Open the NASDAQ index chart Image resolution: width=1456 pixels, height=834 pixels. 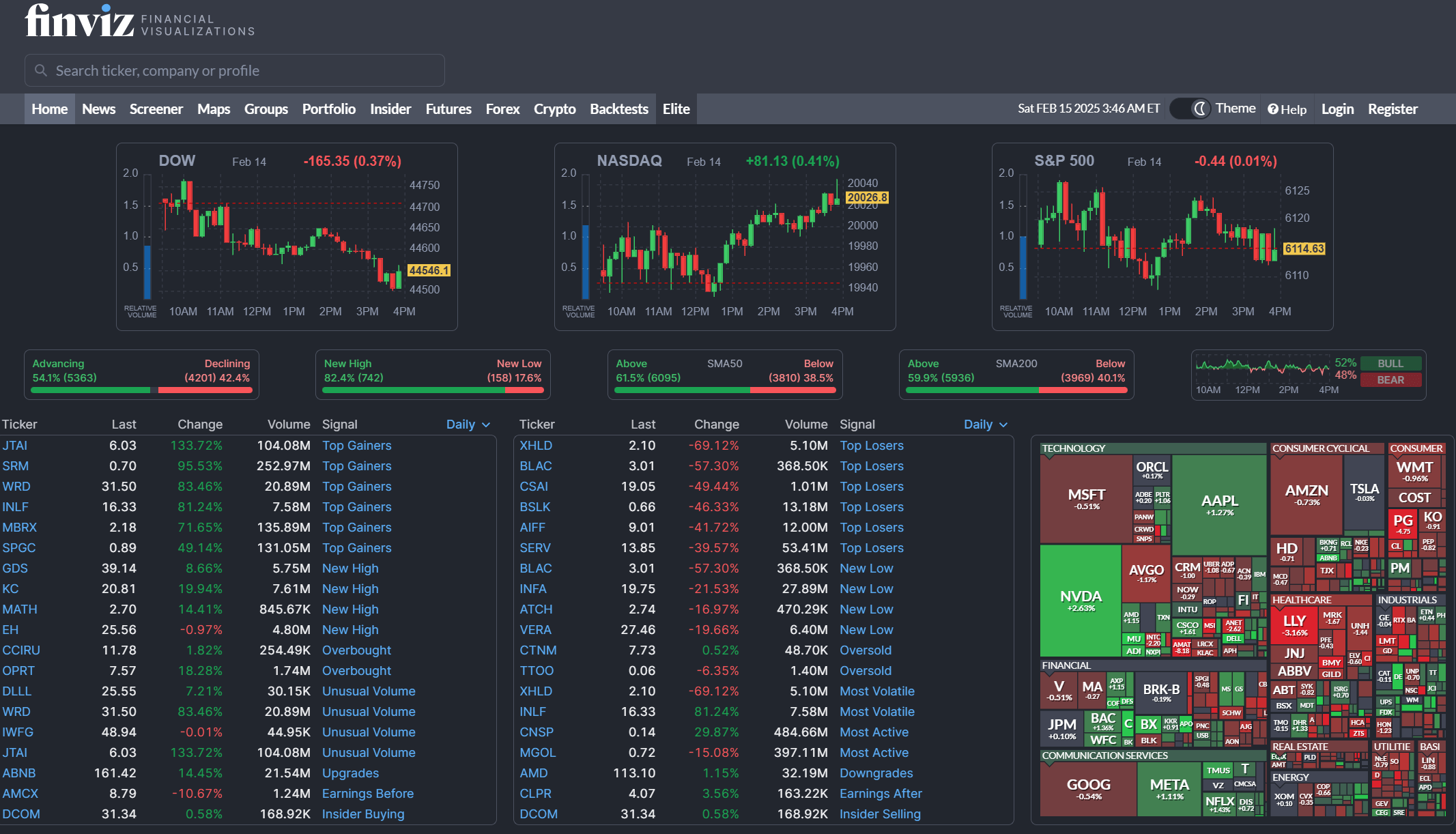(725, 237)
